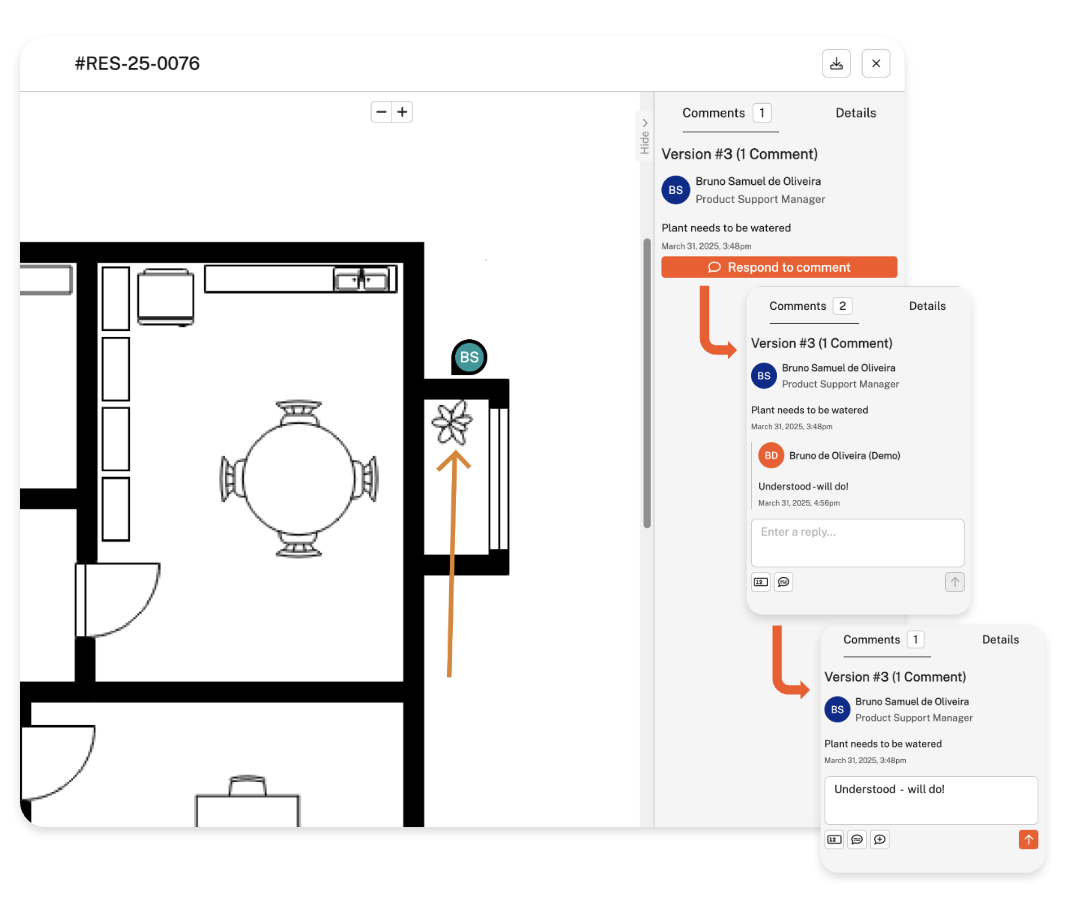The width and height of the screenshot is (1070, 902).
Task: Click the speech bubble icon under 'Enter a reply...'
Action: point(784,582)
